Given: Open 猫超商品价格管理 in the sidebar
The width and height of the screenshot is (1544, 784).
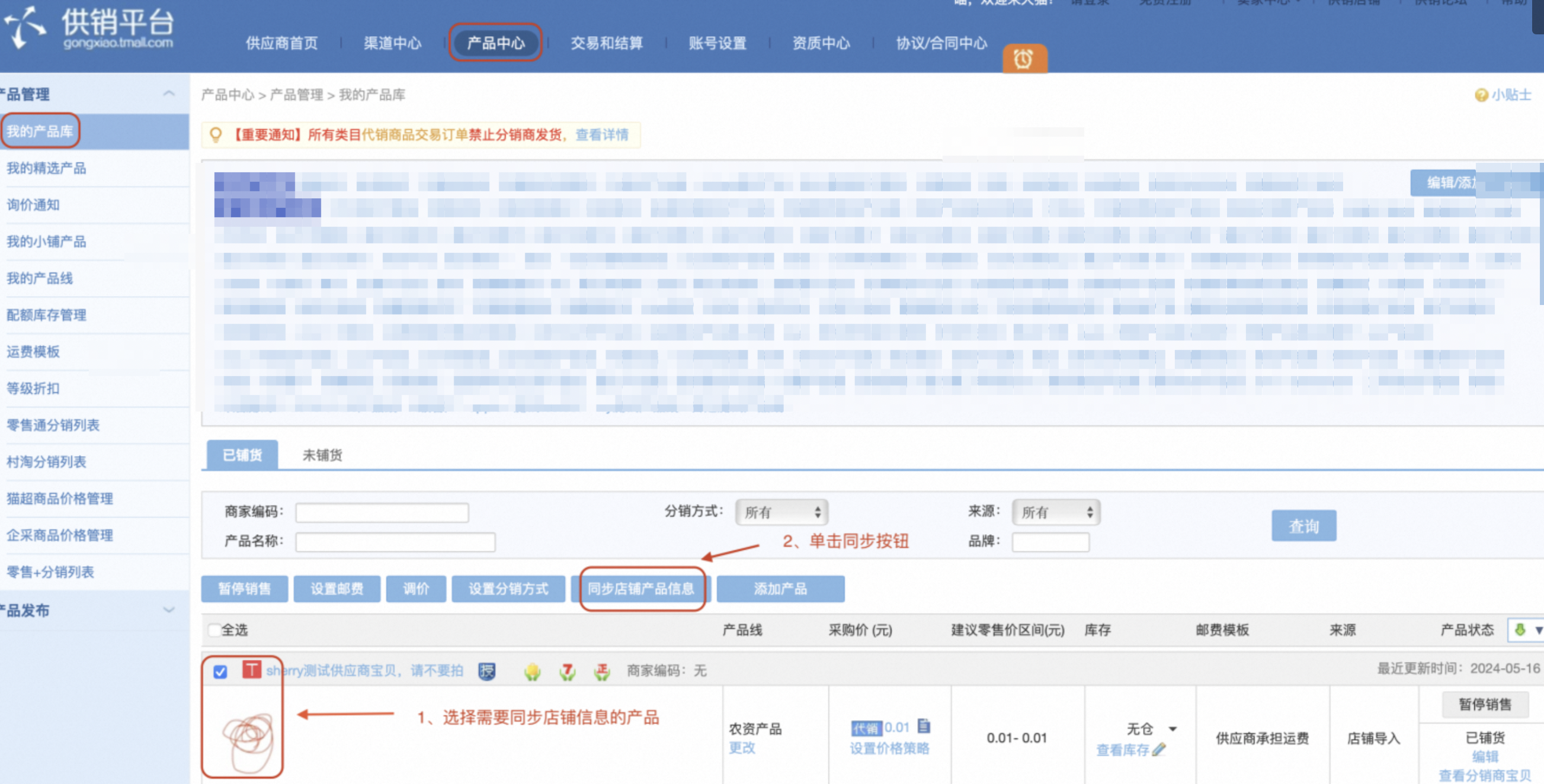Looking at the screenshot, I should pyautogui.click(x=59, y=499).
